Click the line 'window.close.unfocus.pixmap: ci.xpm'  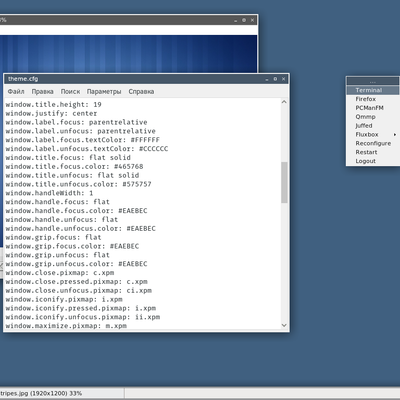[78, 290]
